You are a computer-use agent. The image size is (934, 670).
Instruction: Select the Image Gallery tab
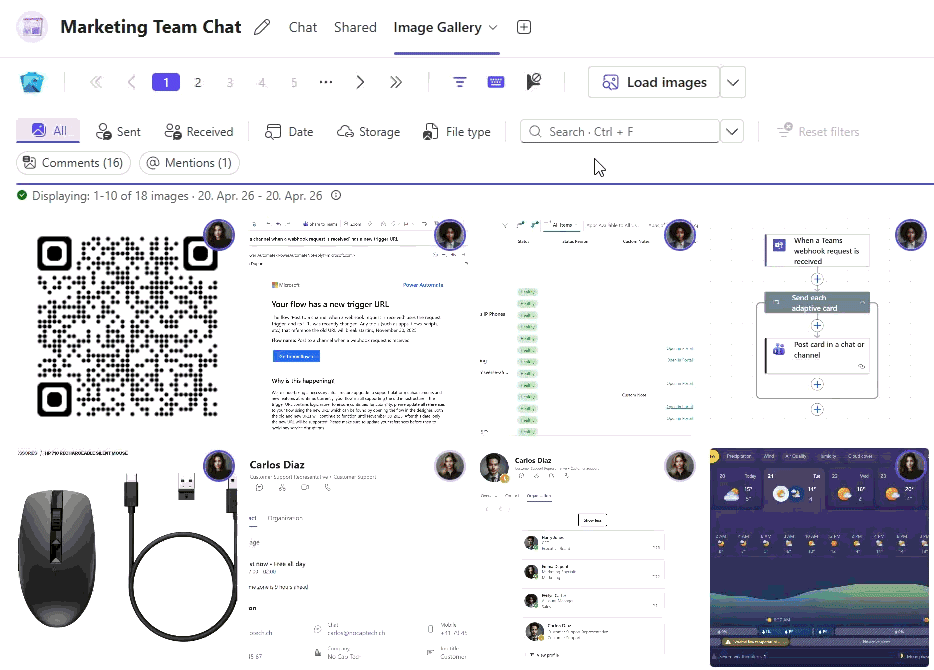coord(437,27)
